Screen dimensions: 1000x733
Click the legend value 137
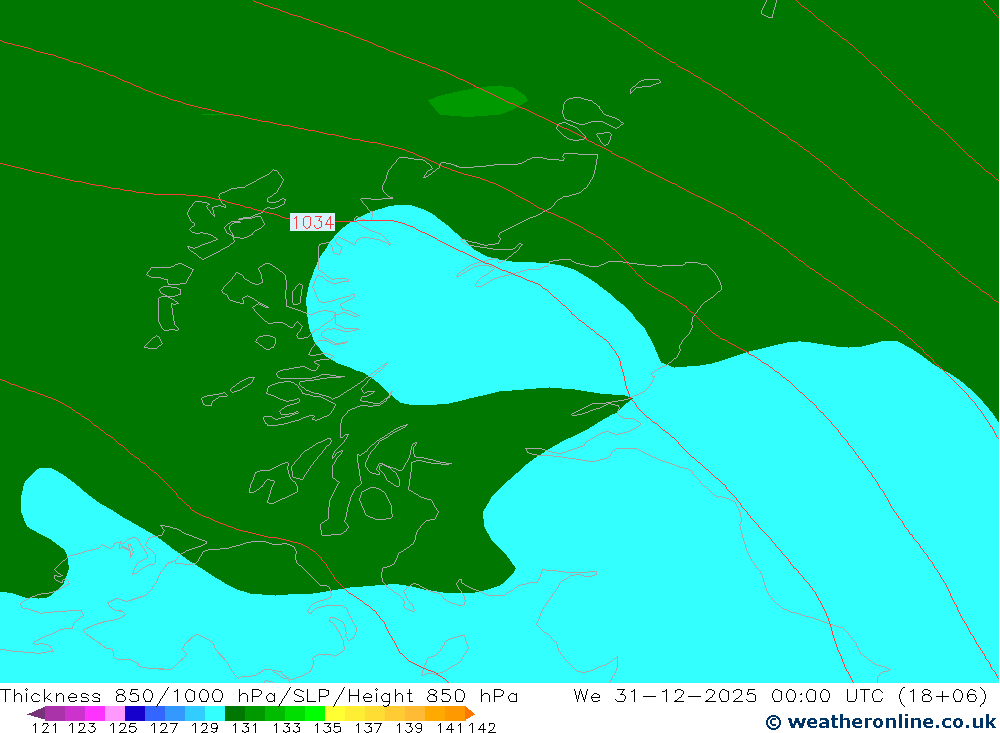(x=368, y=728)
